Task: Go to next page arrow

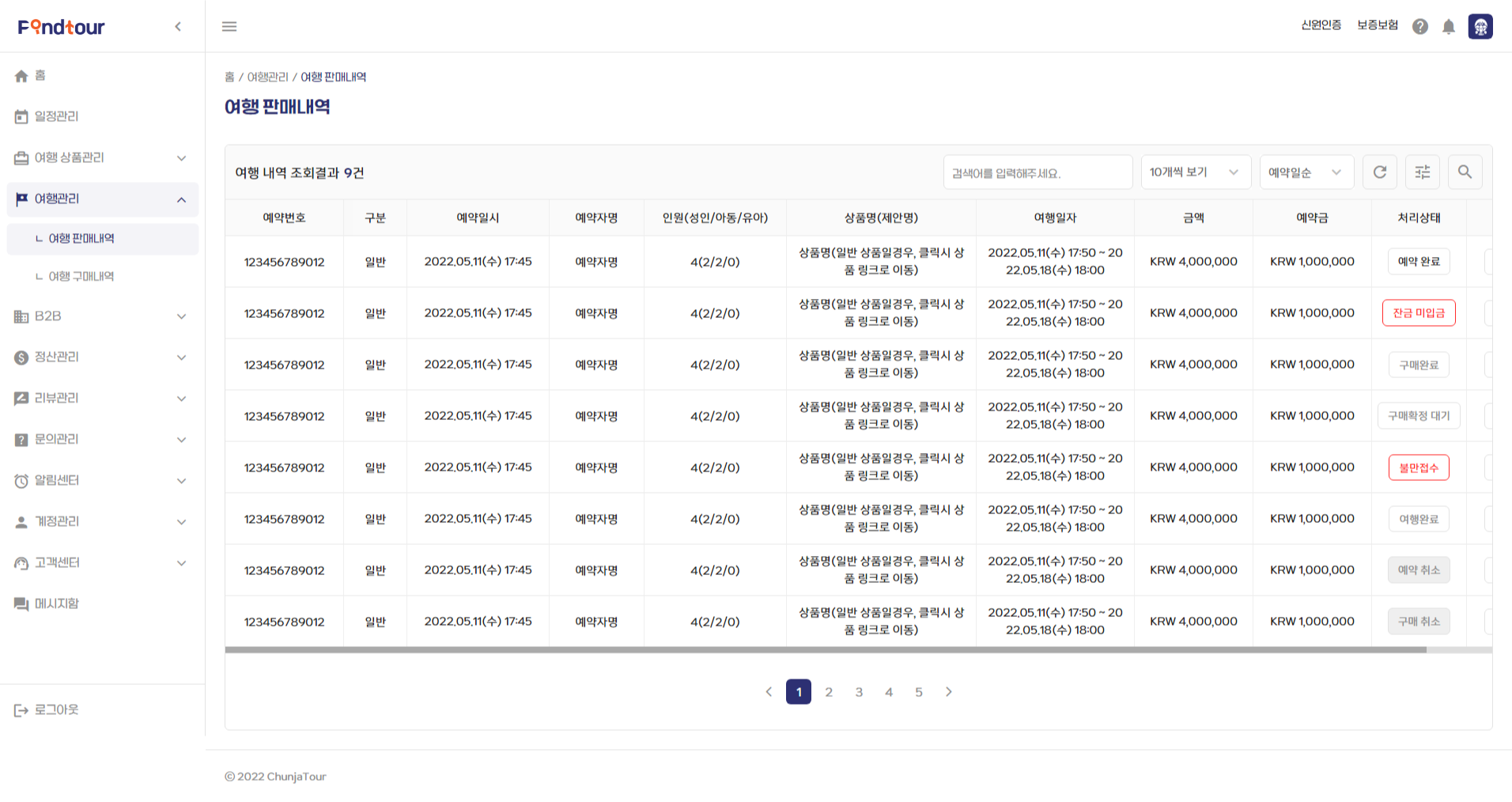Action: [x=949, y=692]
